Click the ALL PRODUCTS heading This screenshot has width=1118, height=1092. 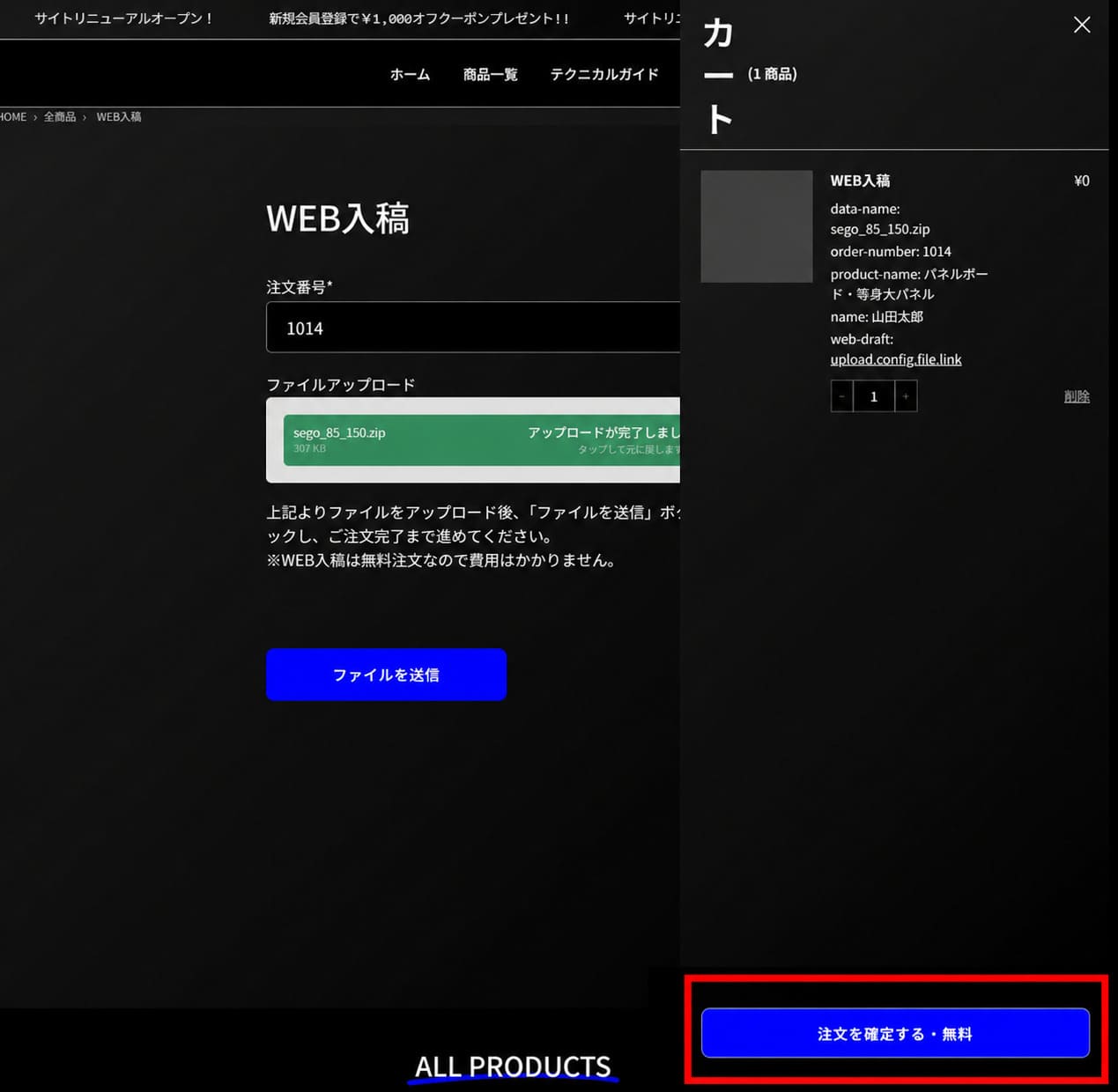click(x=513, y=1066)
